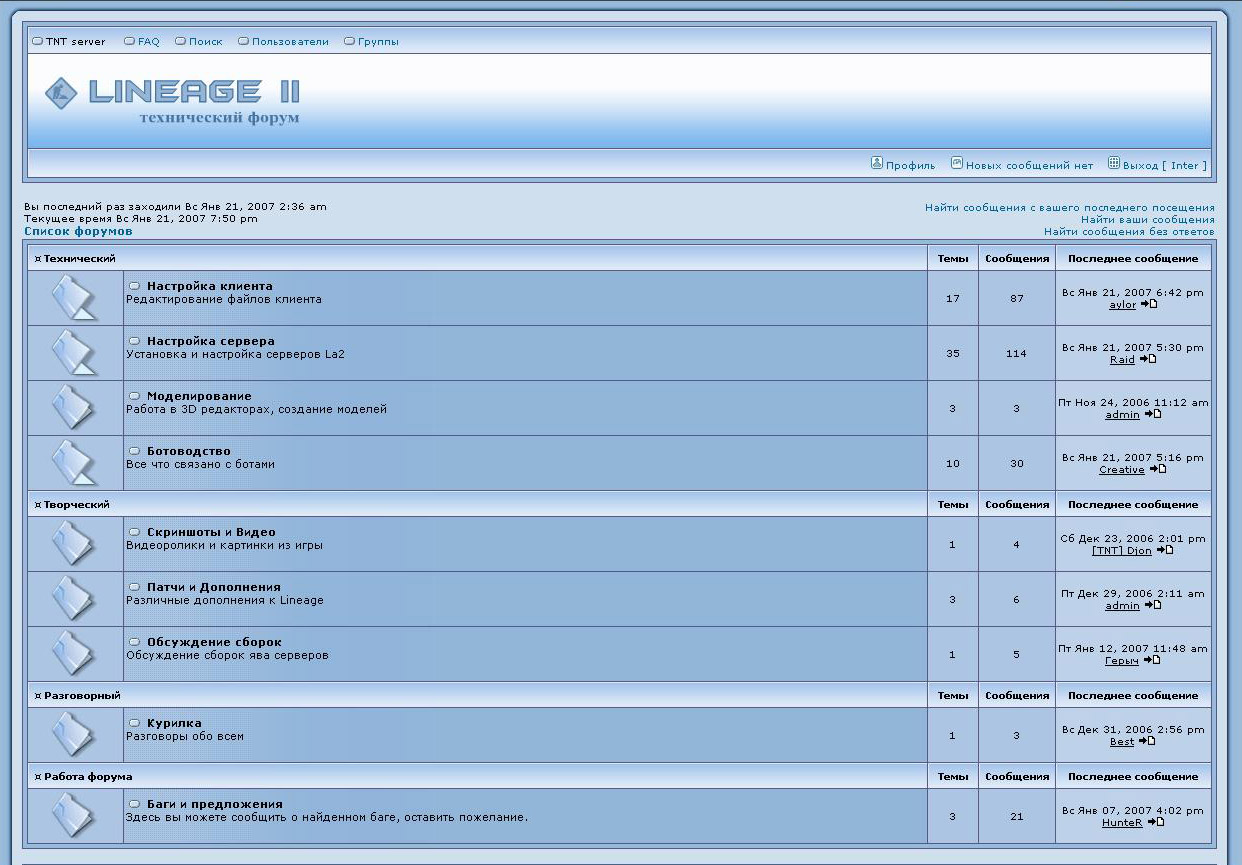Open Ботоводство forum
This screenshot has height=865, width=1242.
point(189,451)
